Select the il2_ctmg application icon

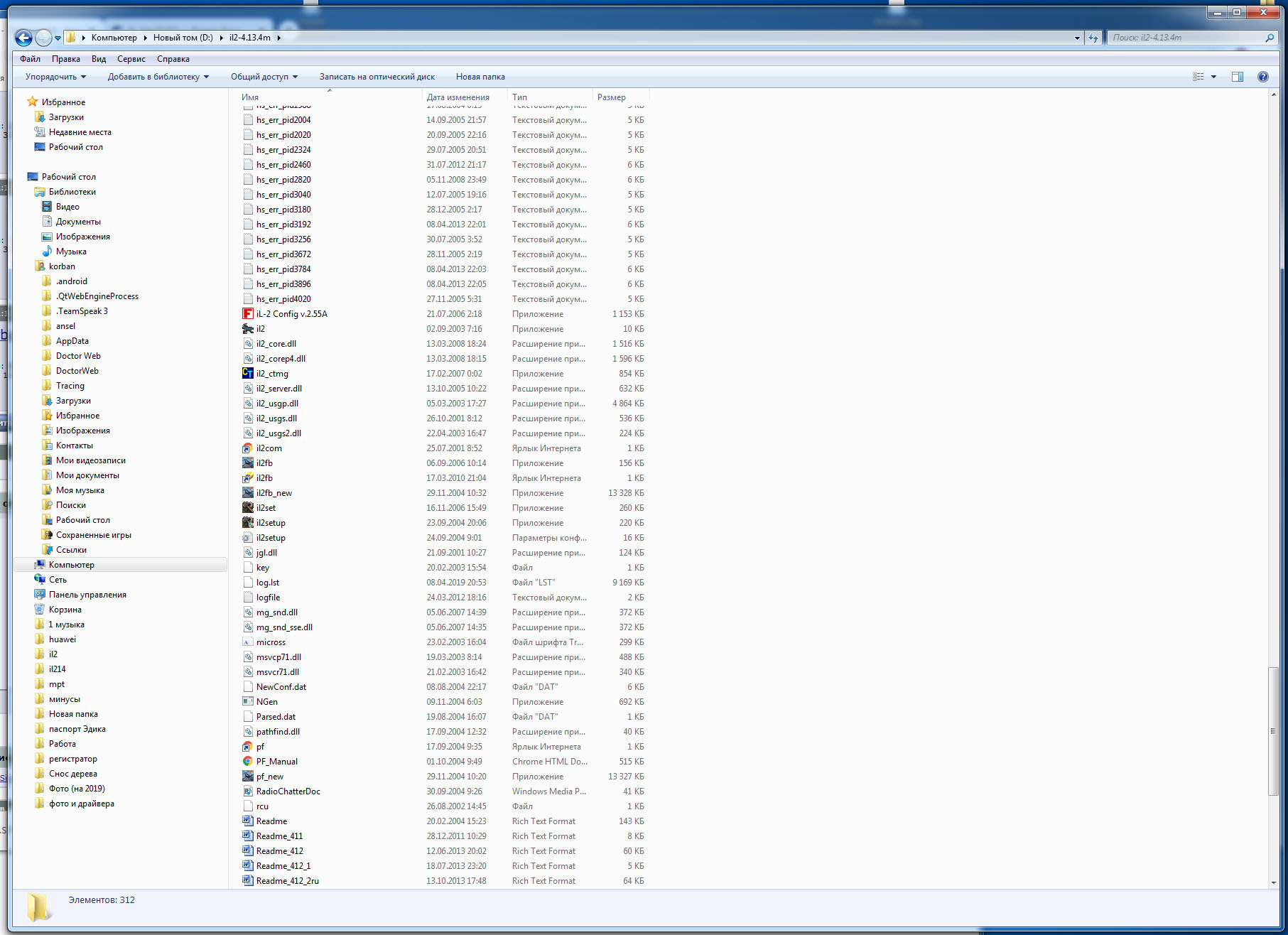tap(248, 374)
